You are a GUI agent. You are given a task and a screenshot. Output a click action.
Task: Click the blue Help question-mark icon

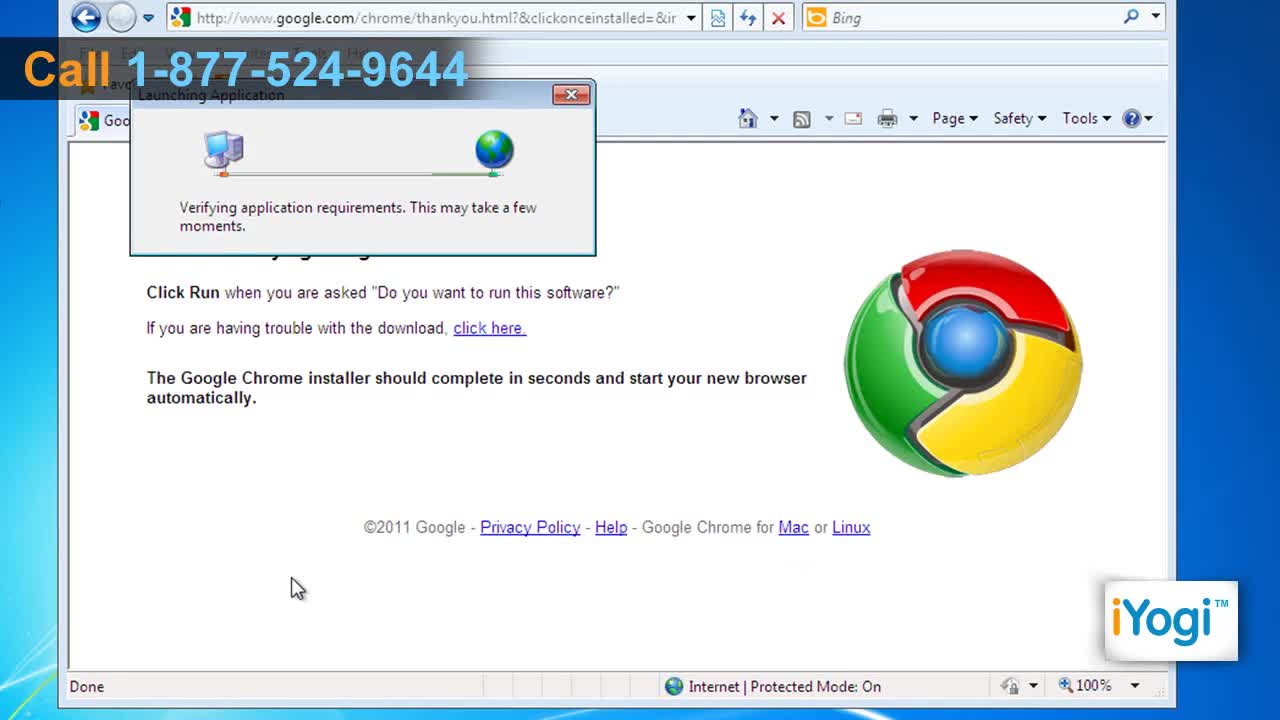[x=1132, y=118]
